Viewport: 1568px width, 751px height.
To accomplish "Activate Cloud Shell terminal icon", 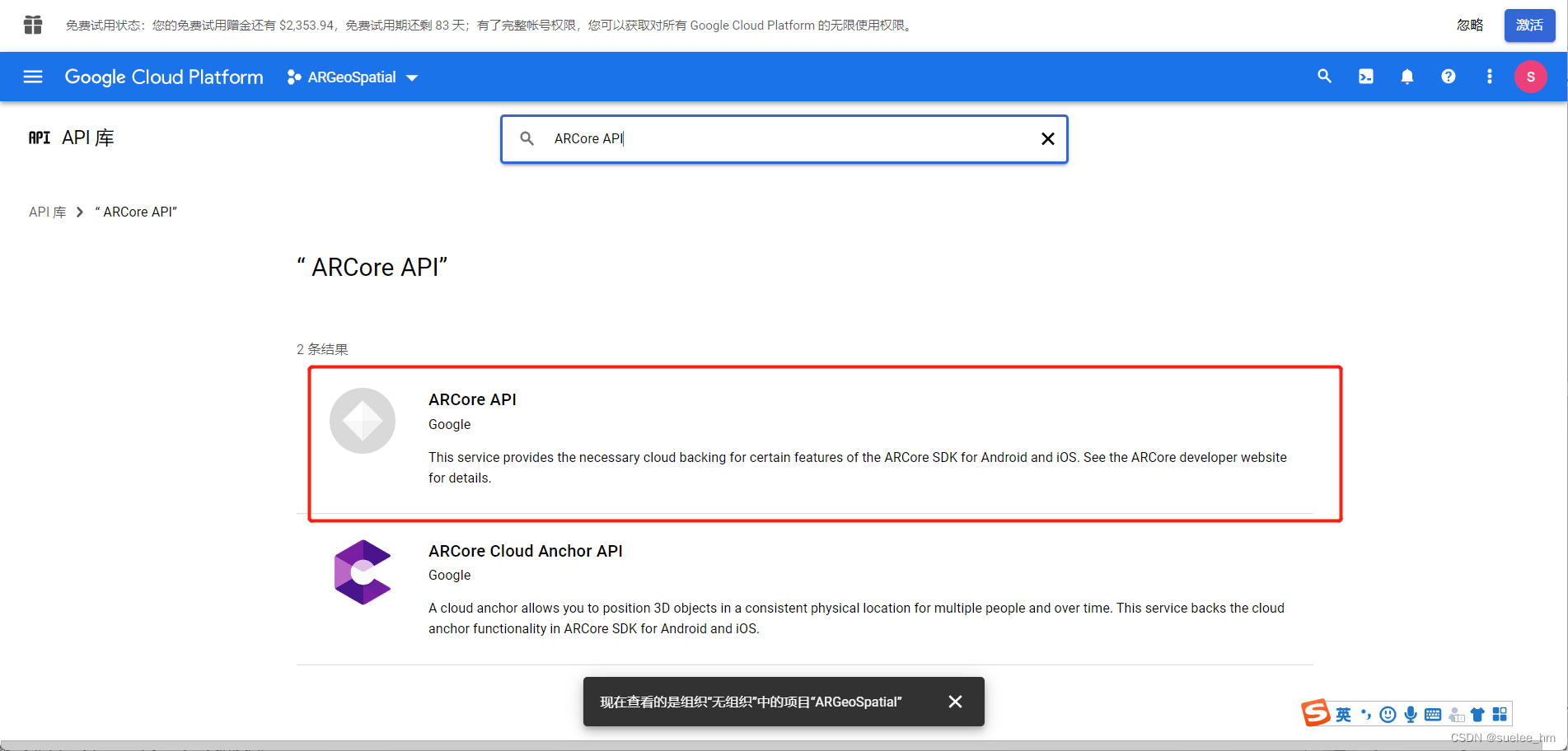I will point(1365,77).
